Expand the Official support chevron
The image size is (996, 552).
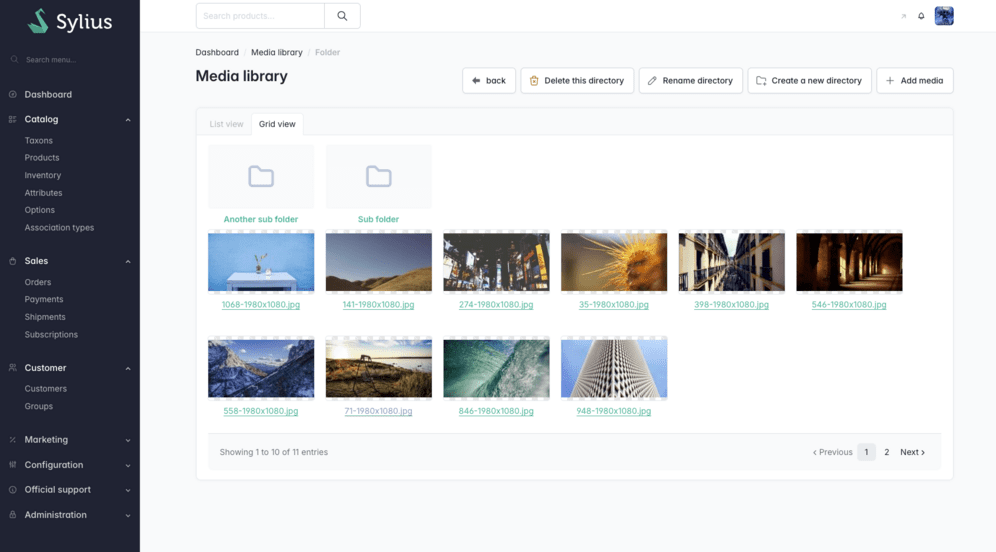tap(128, 490)
